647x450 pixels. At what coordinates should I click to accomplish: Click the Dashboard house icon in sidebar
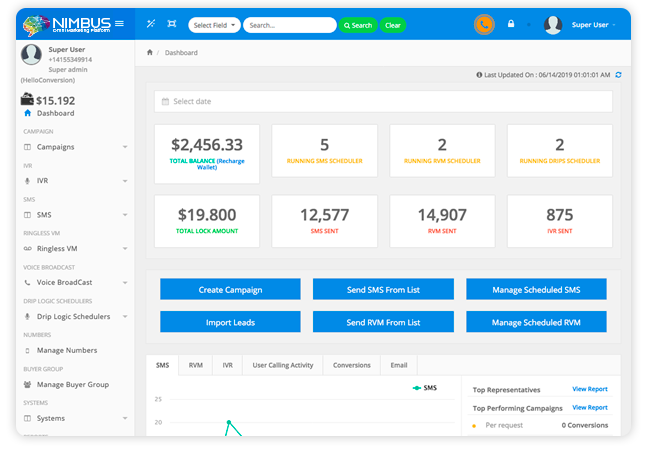click(x=28, y=113)
